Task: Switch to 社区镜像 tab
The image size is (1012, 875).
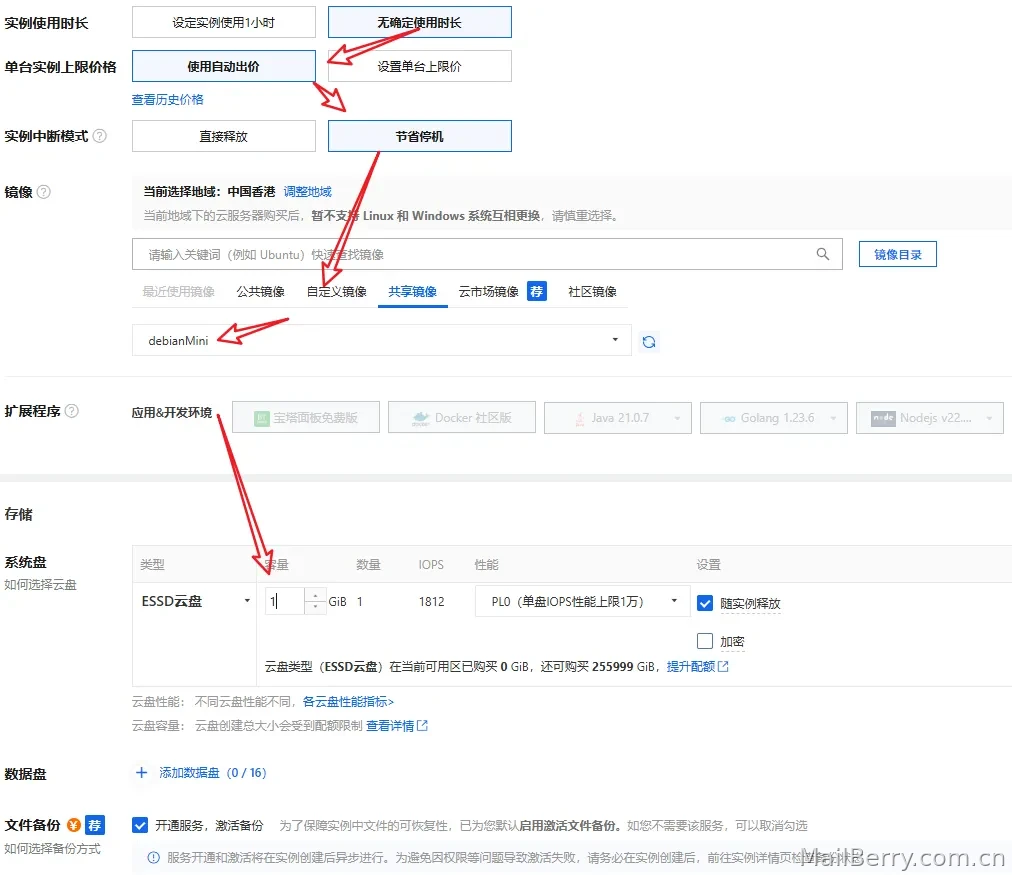Action: point(592,292)
